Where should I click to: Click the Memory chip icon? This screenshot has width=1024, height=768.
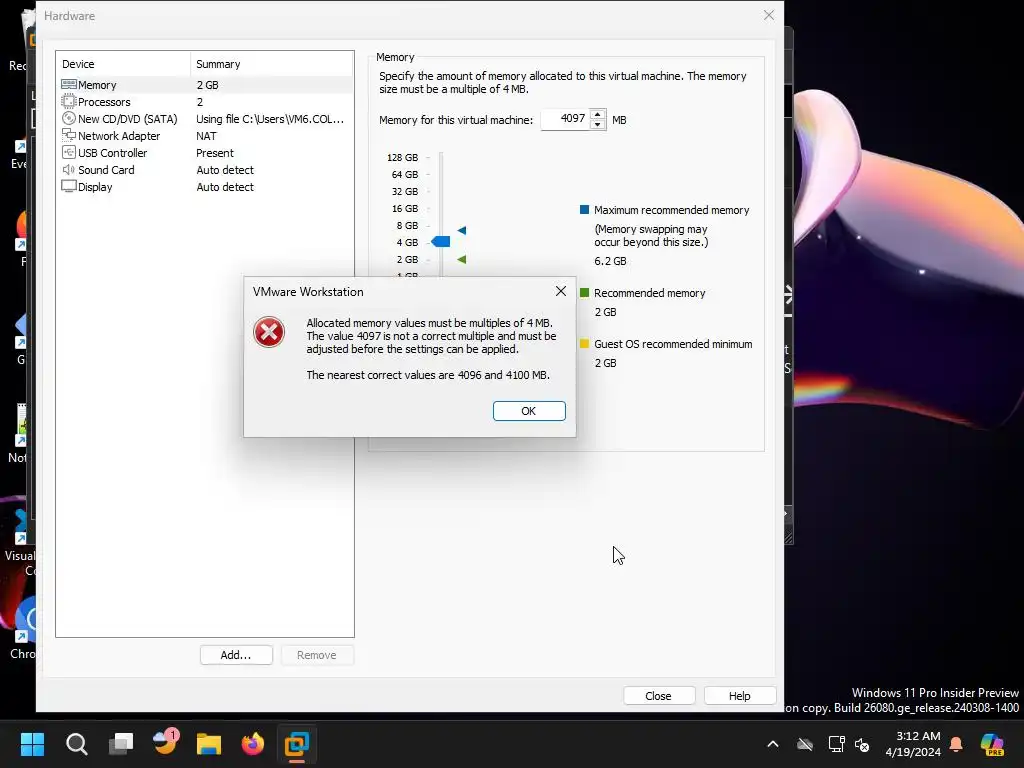click(69, 84)
